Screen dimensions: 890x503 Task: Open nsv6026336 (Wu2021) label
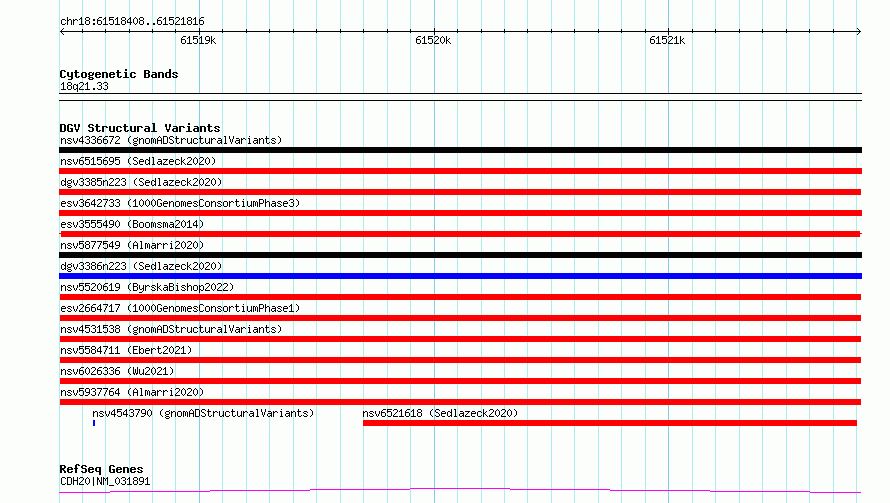(117, 371)
